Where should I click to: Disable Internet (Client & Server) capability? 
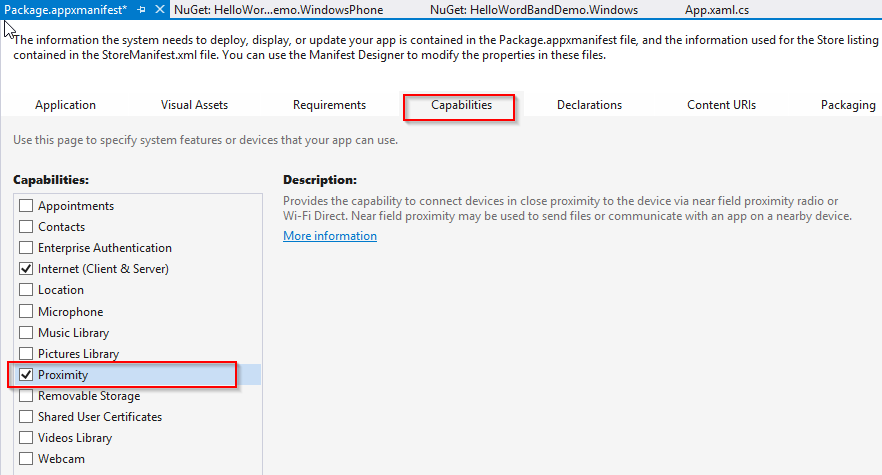coord(26,269)
